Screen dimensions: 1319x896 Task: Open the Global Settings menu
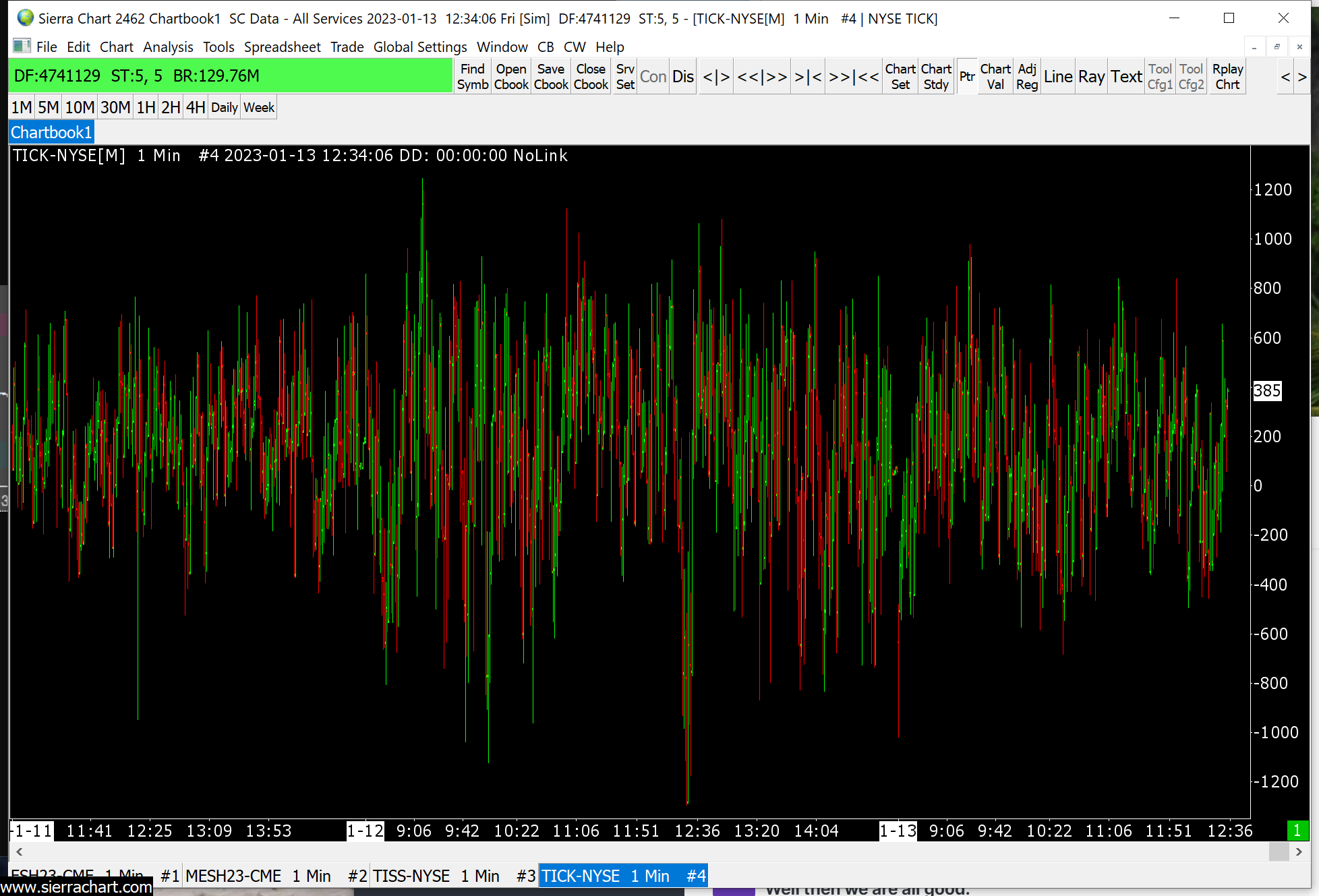coord(420,47)
